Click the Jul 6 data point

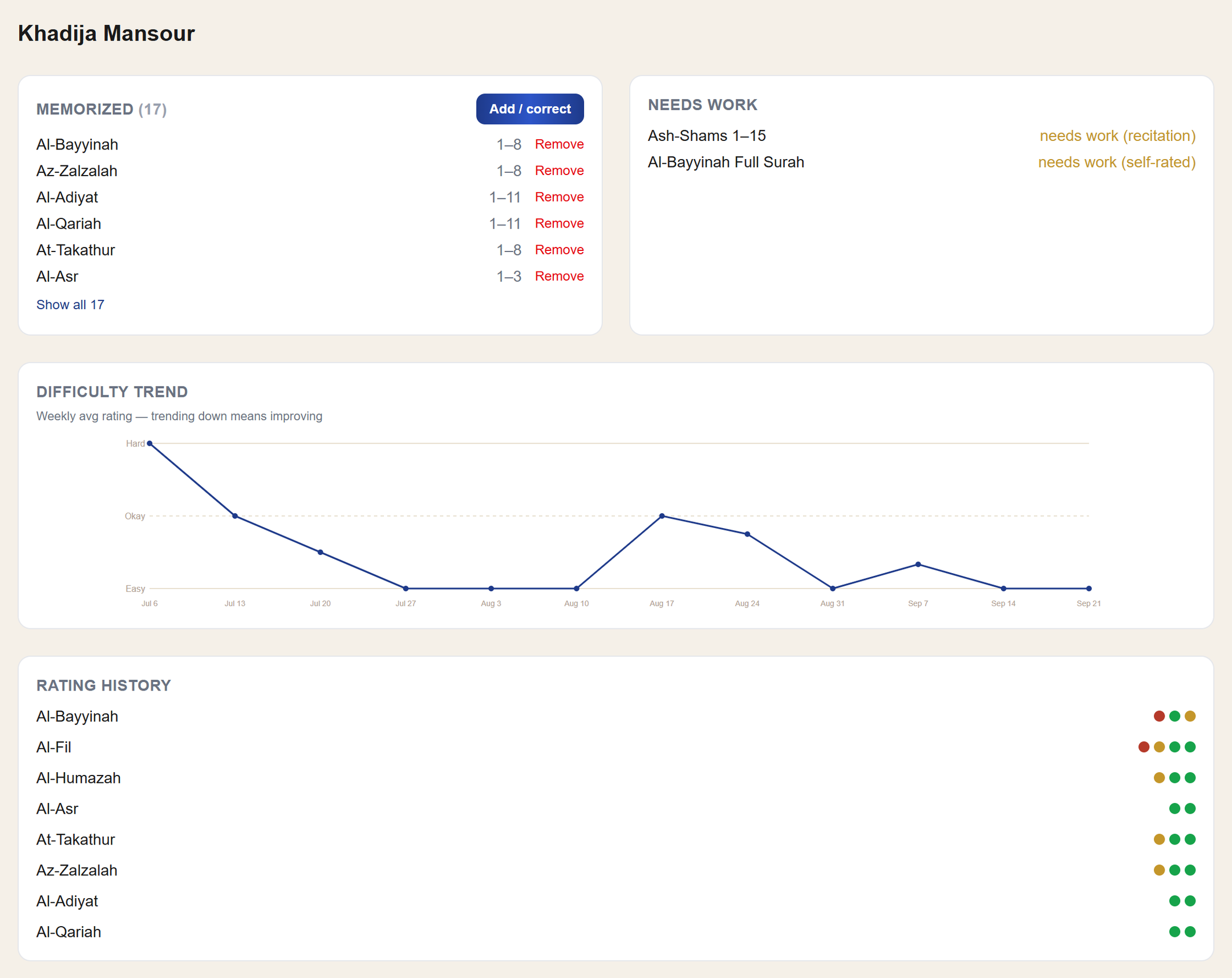[x=149, y=443]
